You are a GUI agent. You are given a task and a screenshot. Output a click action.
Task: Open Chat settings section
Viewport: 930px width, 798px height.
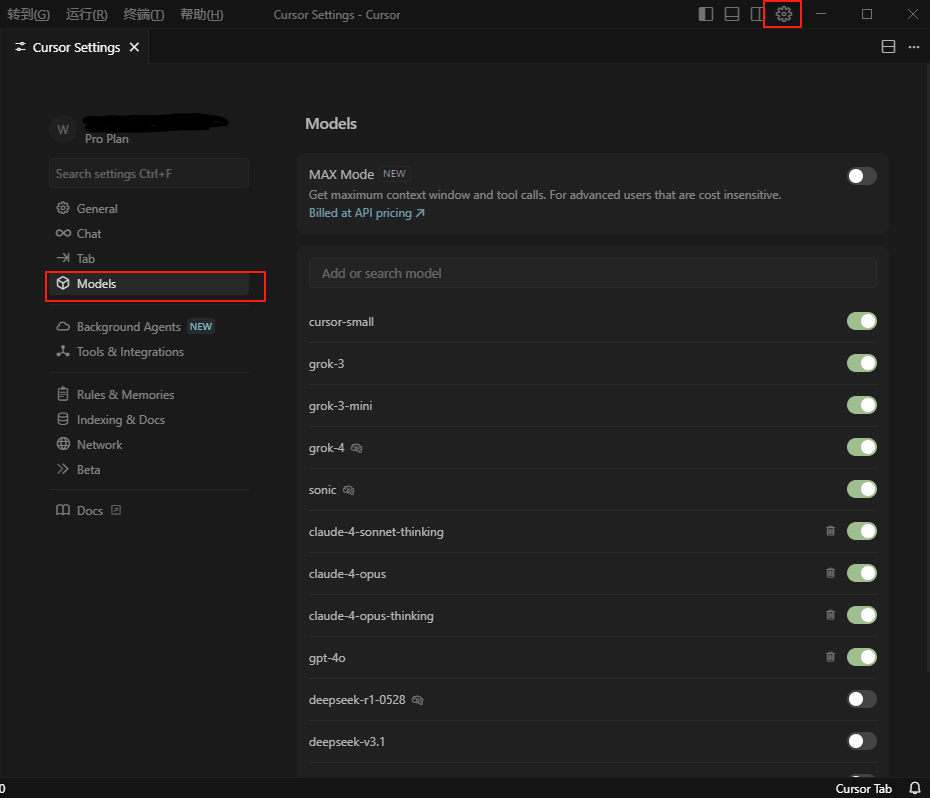click(149, 234)
